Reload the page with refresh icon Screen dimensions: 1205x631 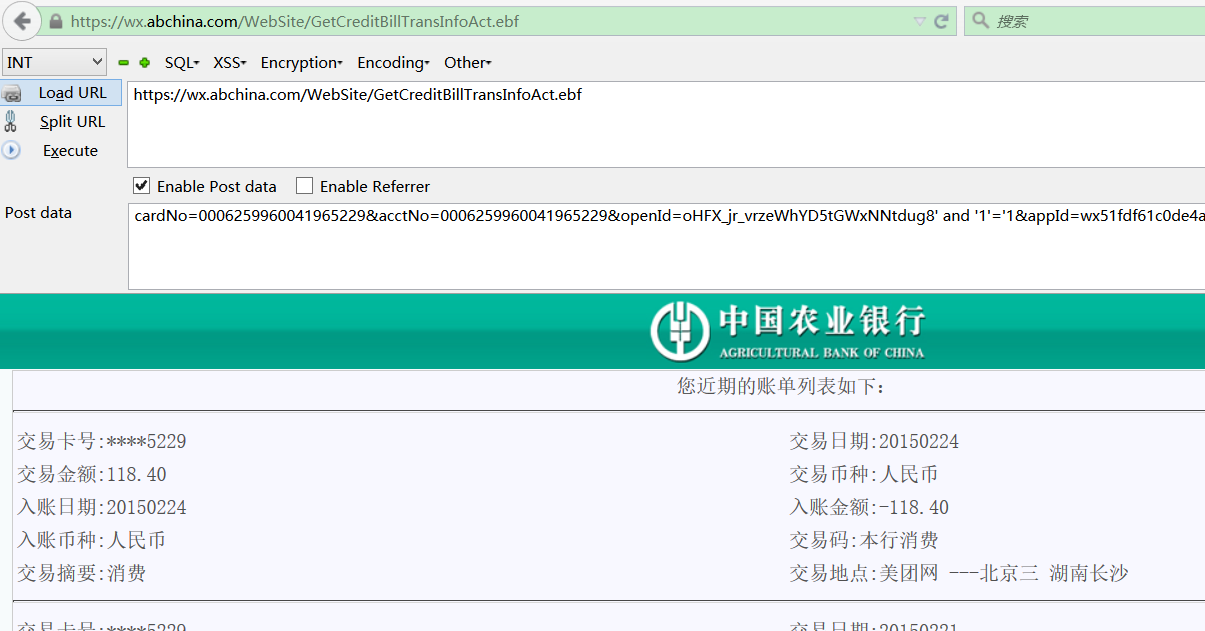(x=941, y=21)
